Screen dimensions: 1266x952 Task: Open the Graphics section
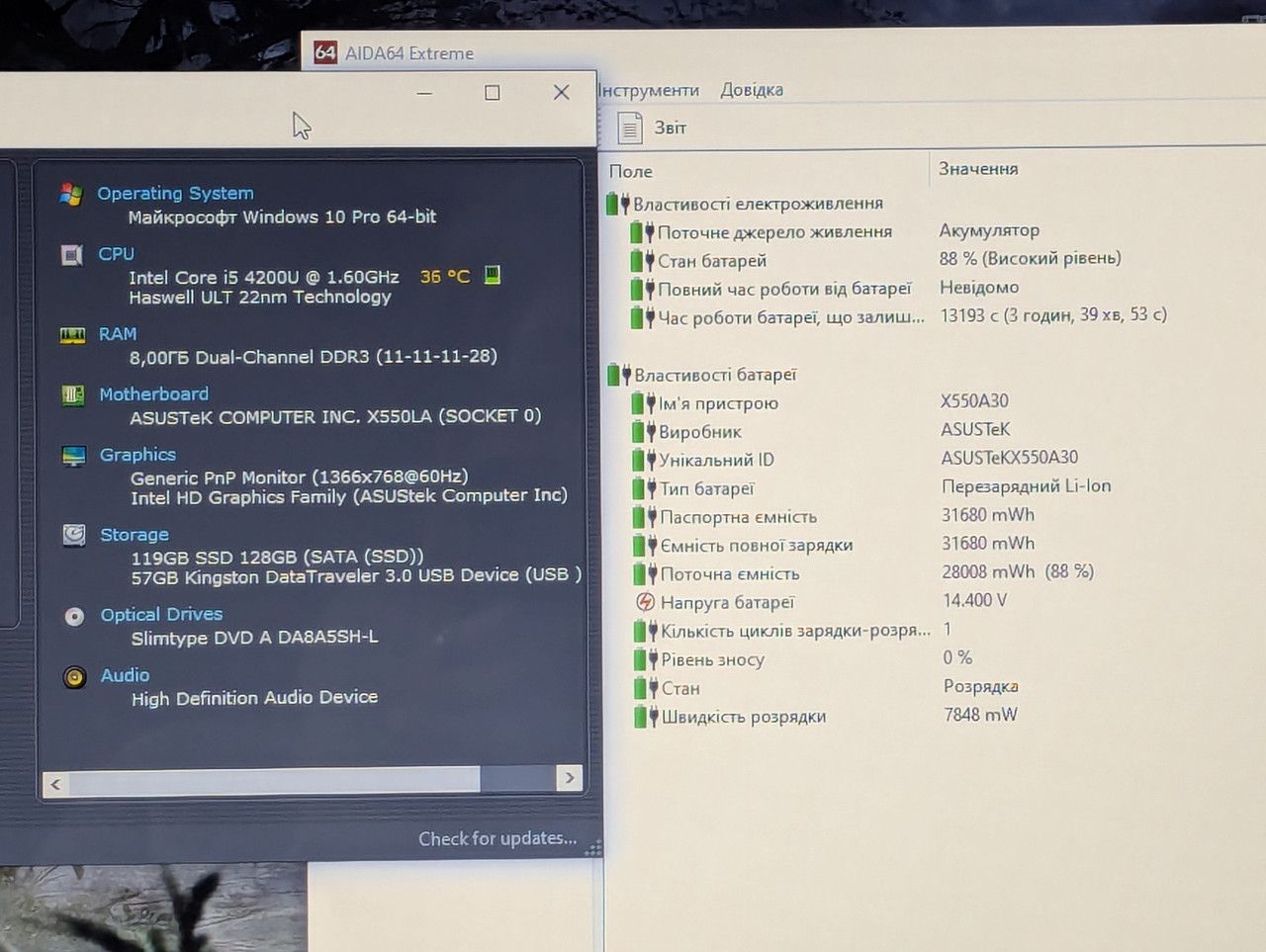click(137, 455)
